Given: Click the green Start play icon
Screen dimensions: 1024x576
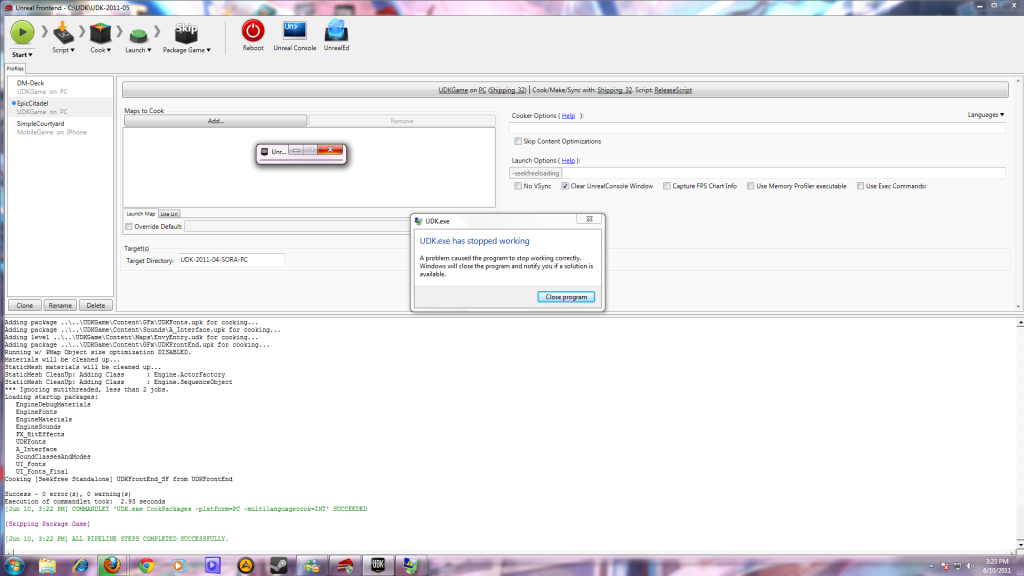Looking at the screenshot, I should [22, 32].
